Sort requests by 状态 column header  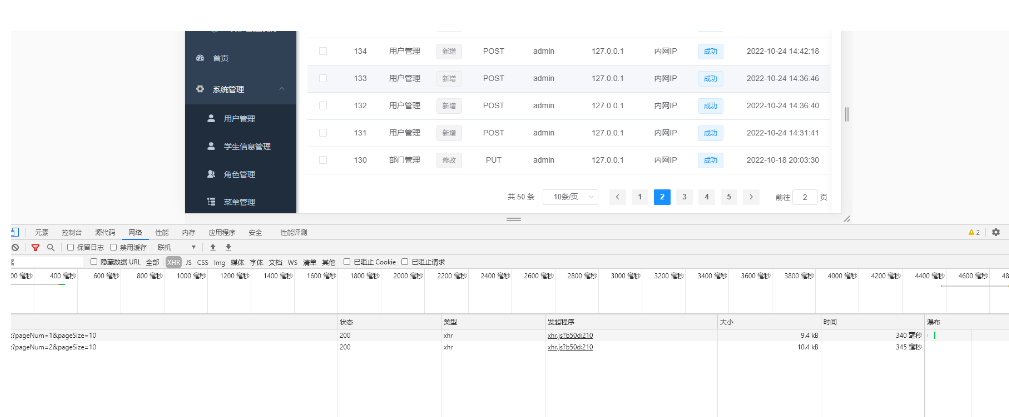[x=389, y=321]
